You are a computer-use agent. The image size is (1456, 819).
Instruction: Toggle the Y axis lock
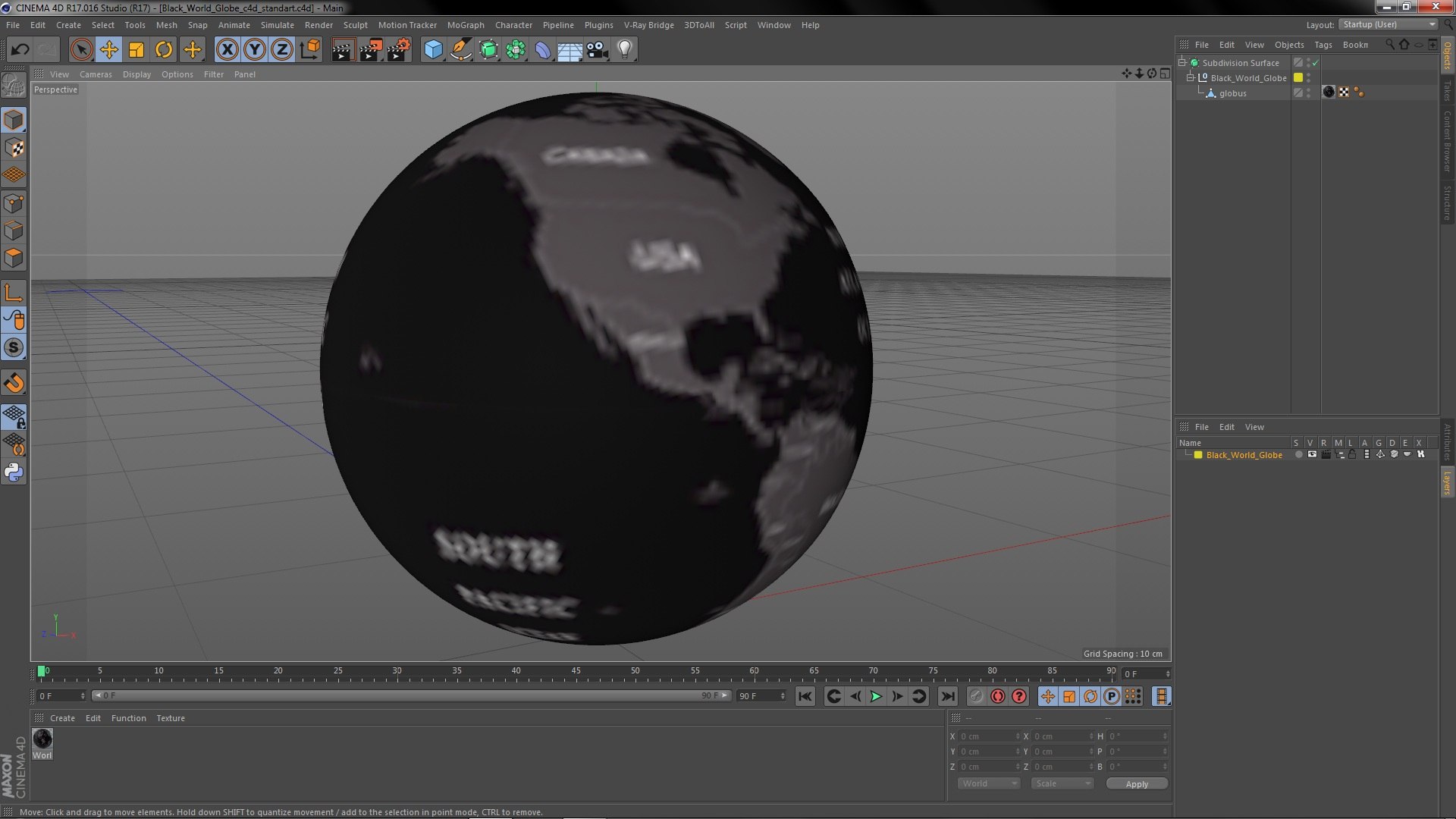click(255, 50)
